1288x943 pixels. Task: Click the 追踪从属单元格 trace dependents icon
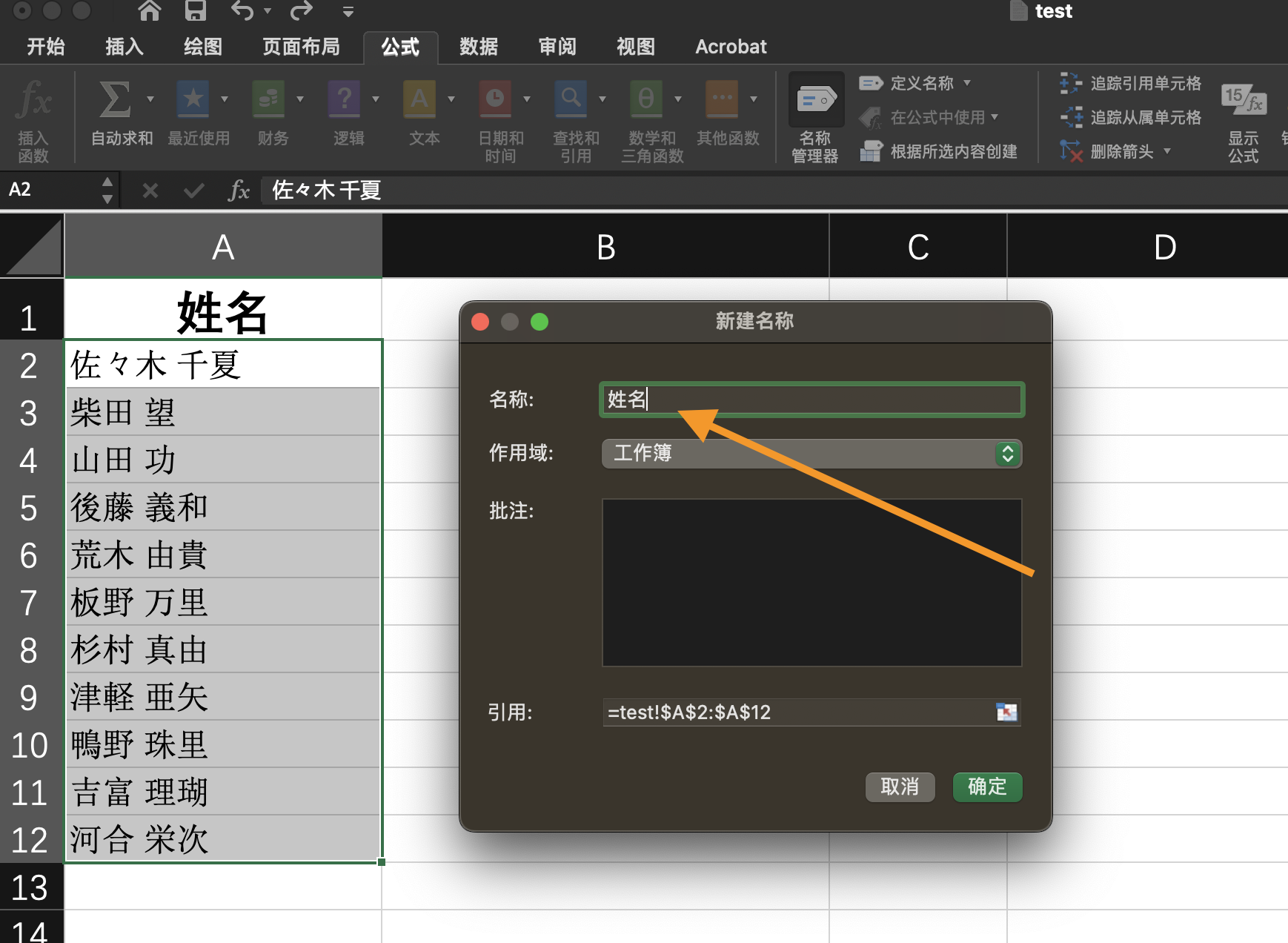[x=1070, y=117]
